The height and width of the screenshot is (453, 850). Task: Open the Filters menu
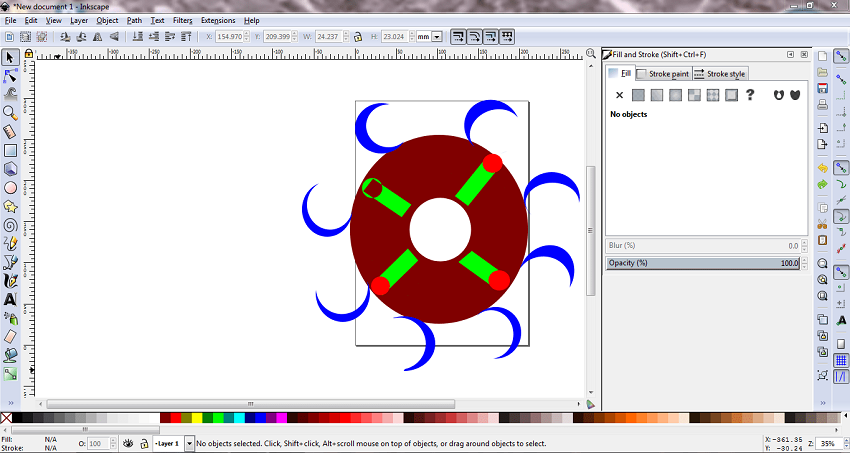tap(183, 21)
